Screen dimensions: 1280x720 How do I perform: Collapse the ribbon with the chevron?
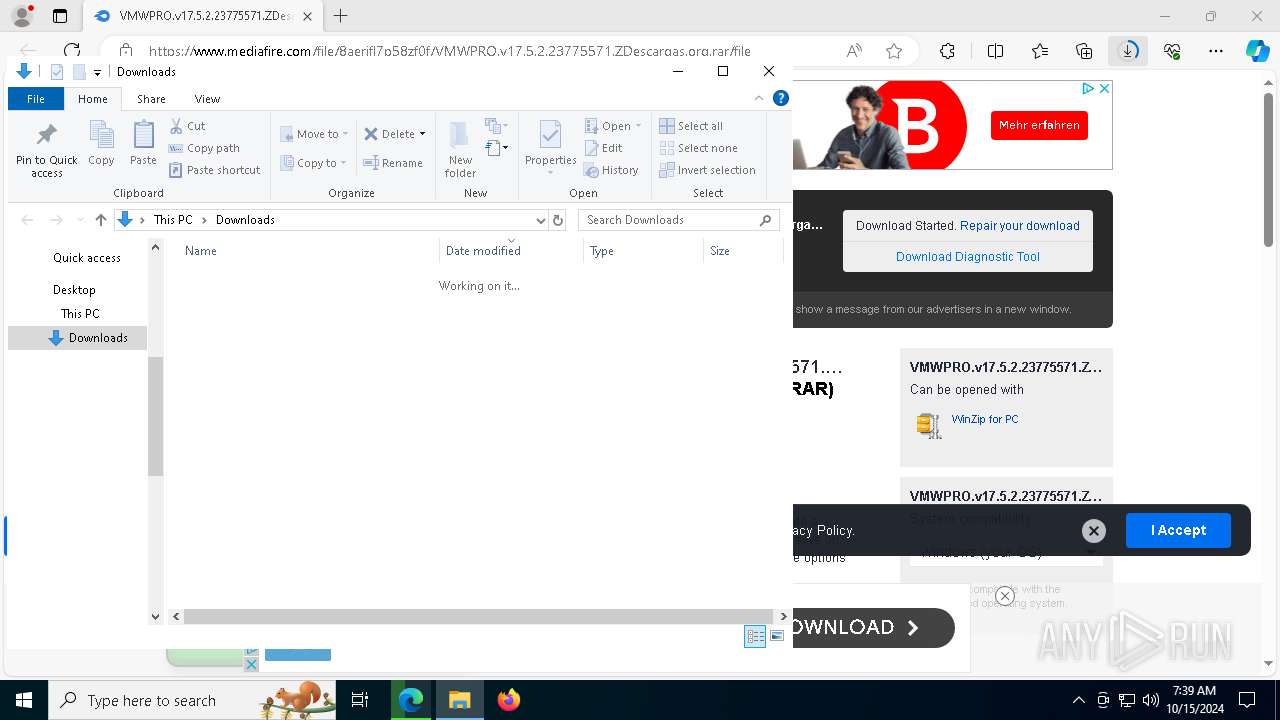759,98
